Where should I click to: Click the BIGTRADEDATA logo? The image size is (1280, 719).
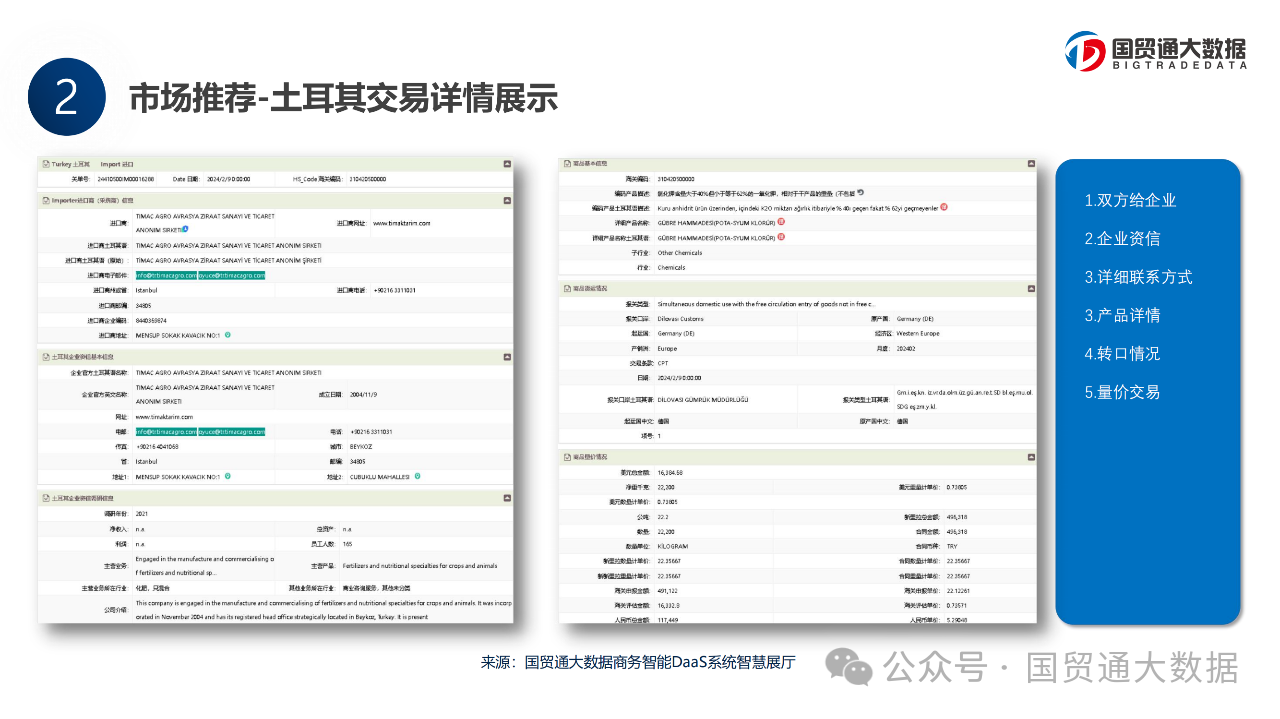(x=1154, y=51)
